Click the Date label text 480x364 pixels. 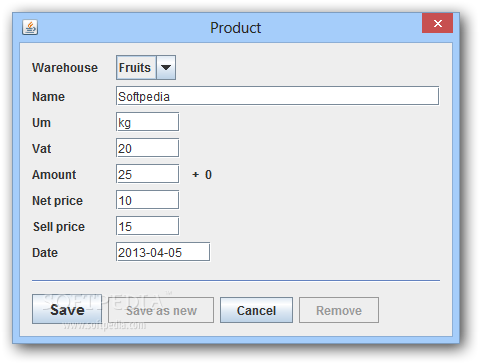coord(45,253)
